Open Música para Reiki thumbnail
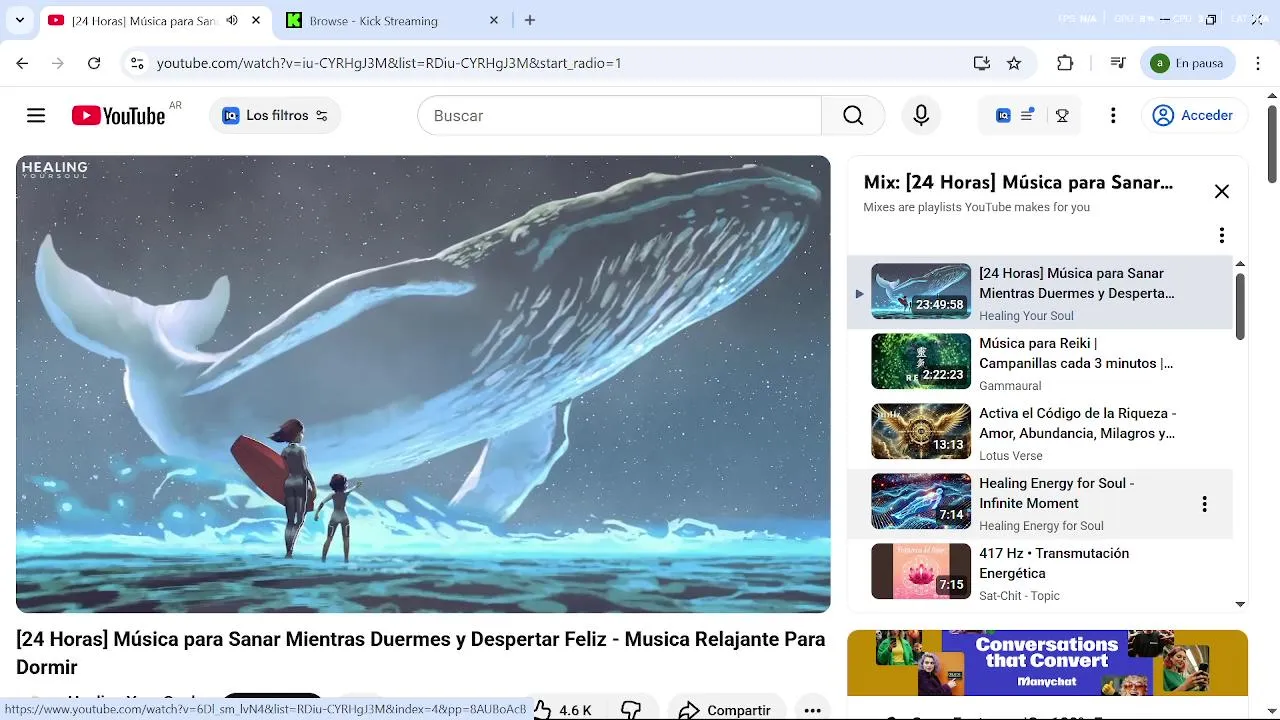 click(921, 361)
